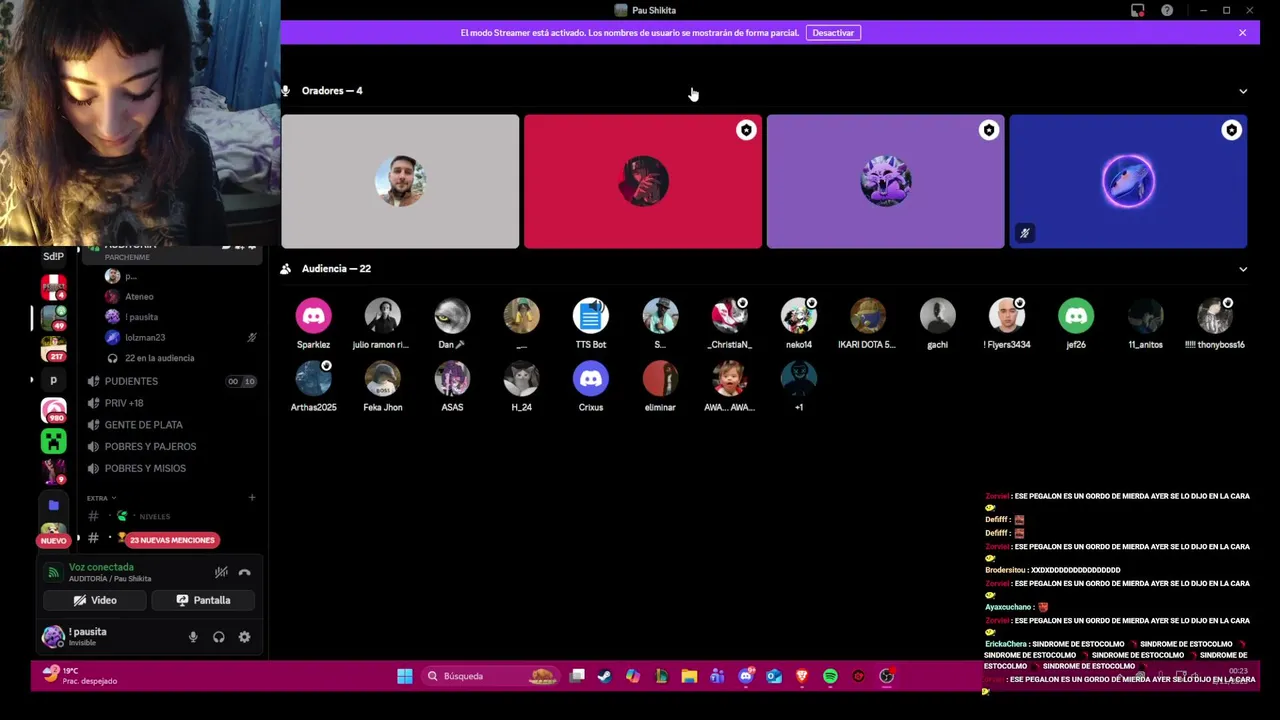
Task: Mute the microphone in user panel
Action: tap(193, 637)
